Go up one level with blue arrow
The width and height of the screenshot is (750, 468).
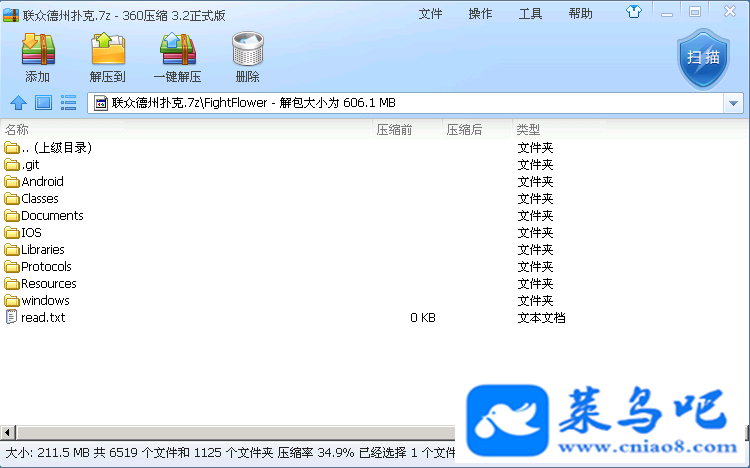tap(18, 102)
